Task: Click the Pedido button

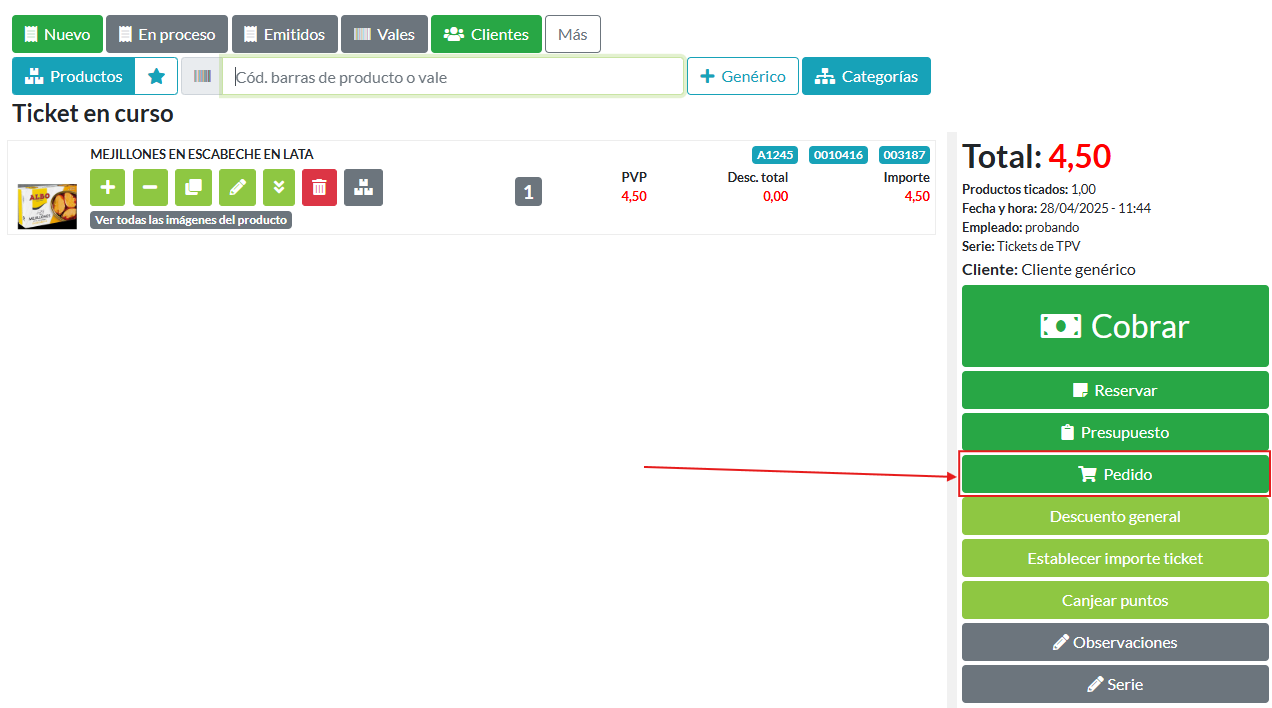Action: click(x=1115, y=474)
